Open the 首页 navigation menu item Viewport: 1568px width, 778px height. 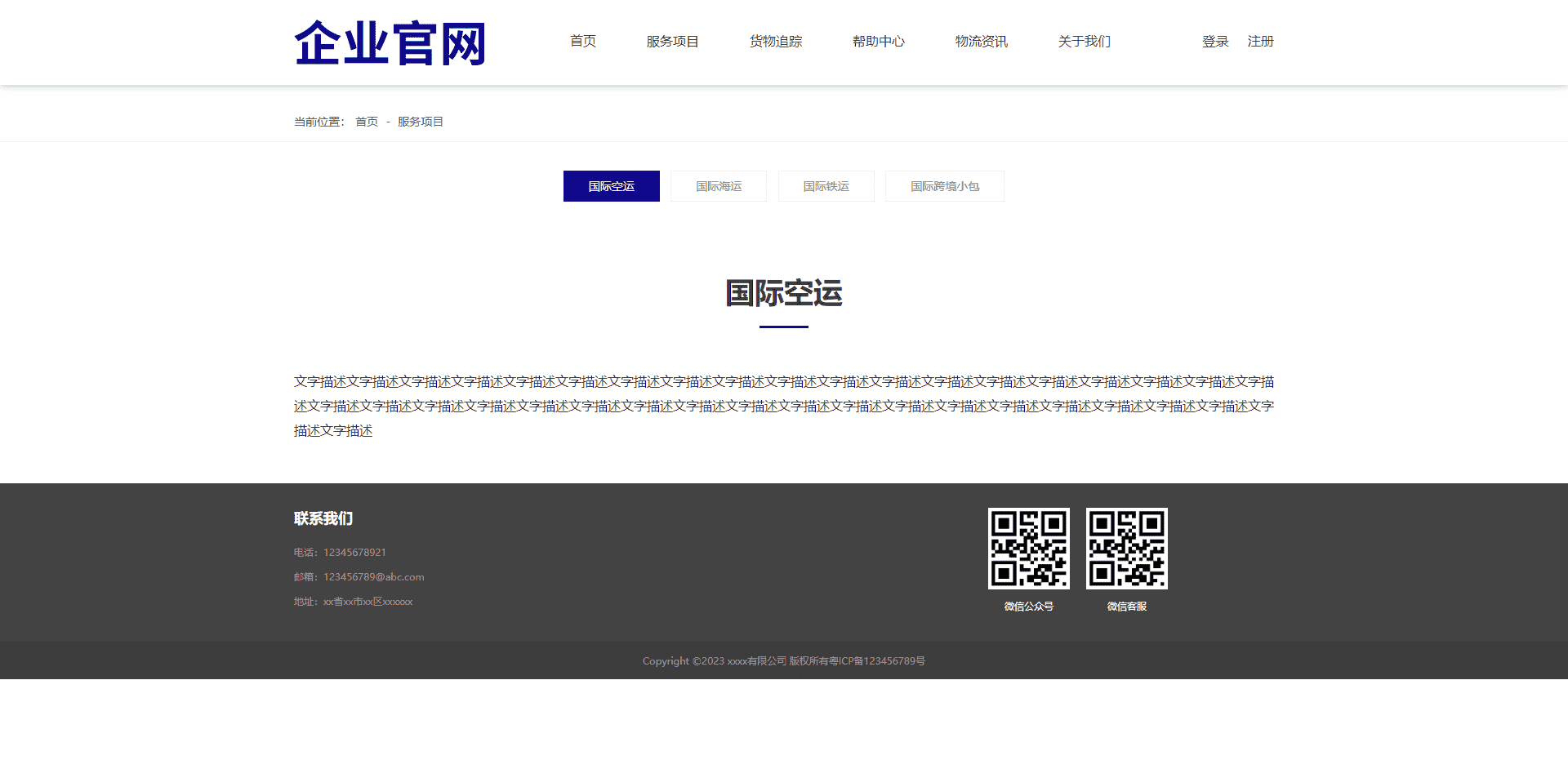(583, 42)
